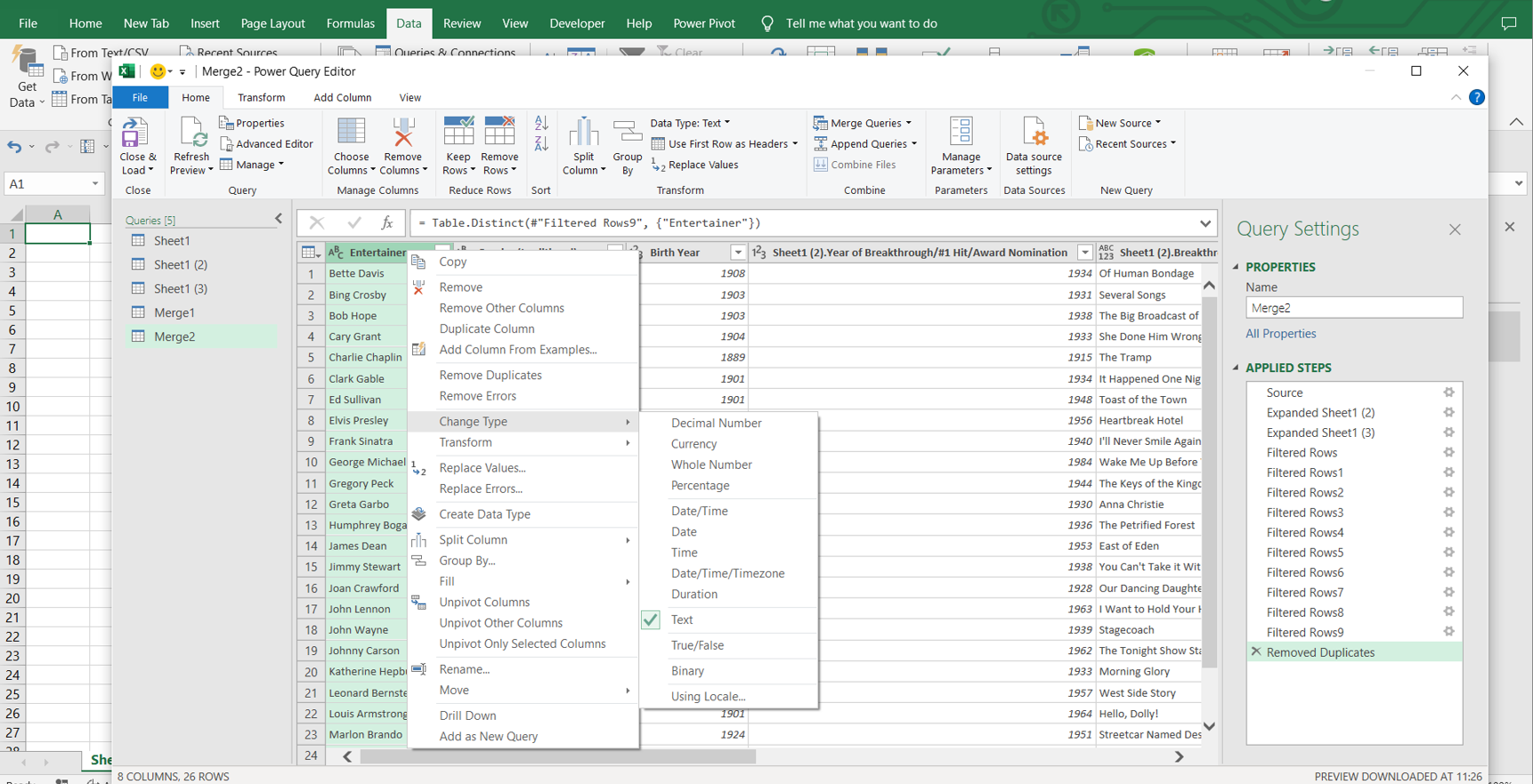Click the sort ascending icon

[541, 123]
